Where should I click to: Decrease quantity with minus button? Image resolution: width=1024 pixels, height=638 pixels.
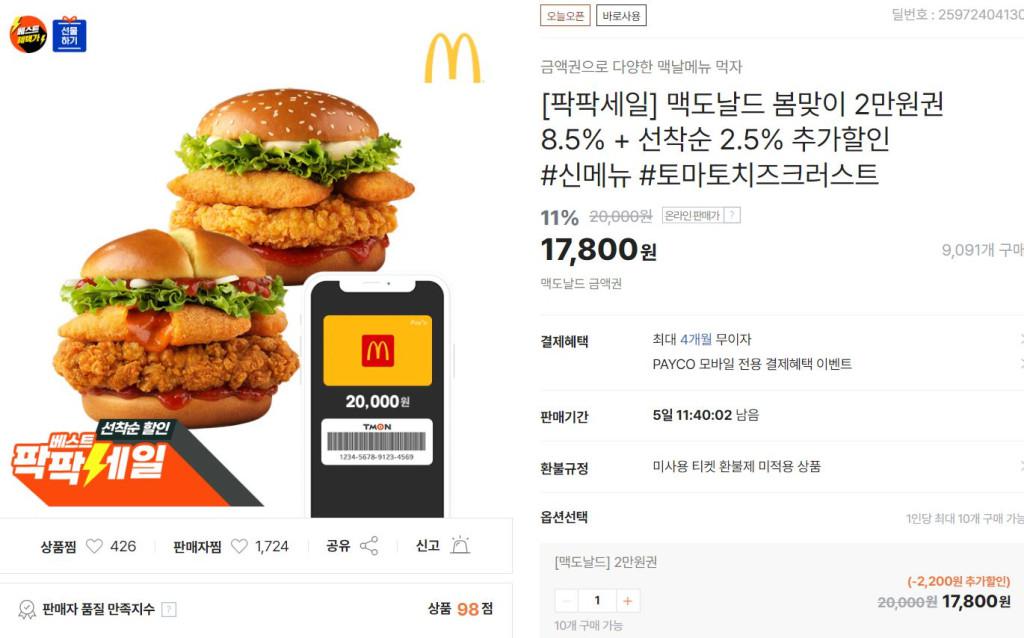[x=566, y=601]
